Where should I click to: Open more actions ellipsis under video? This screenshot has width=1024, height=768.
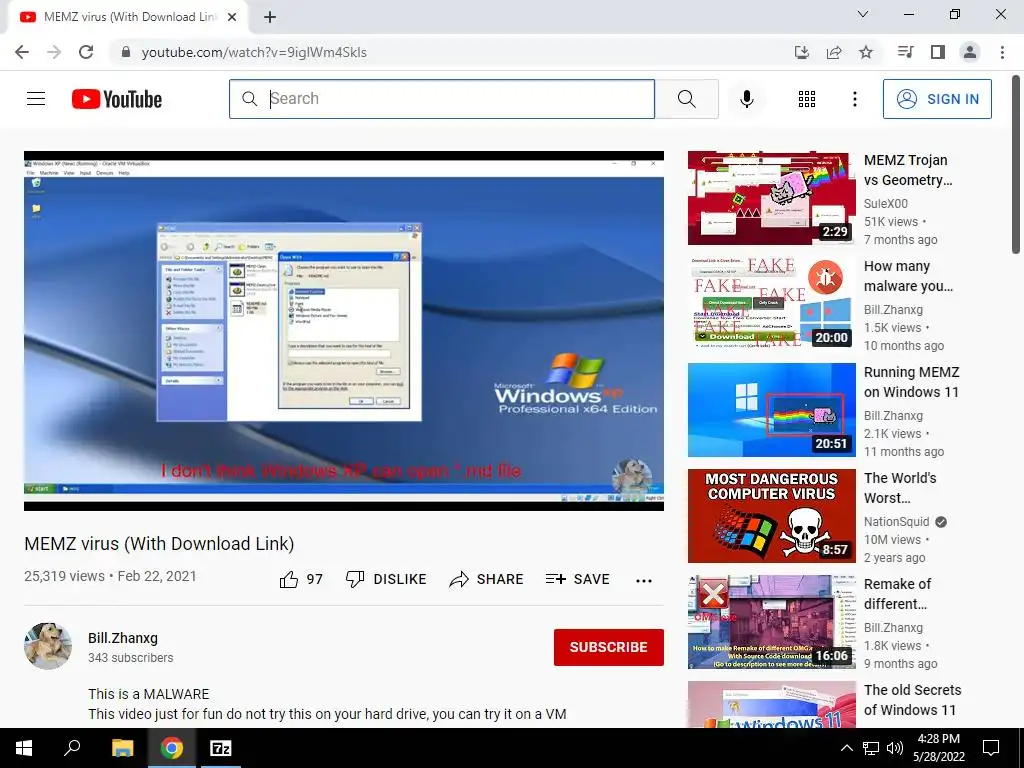[644, 580]
